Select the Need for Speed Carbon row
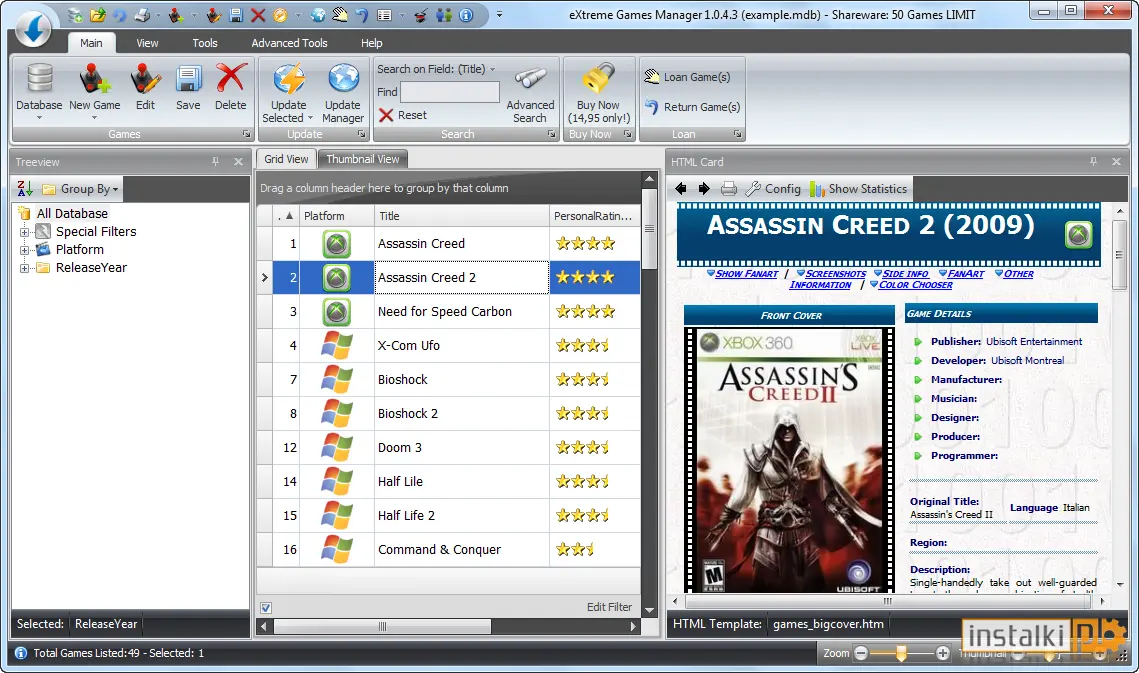 coord(449,312)
